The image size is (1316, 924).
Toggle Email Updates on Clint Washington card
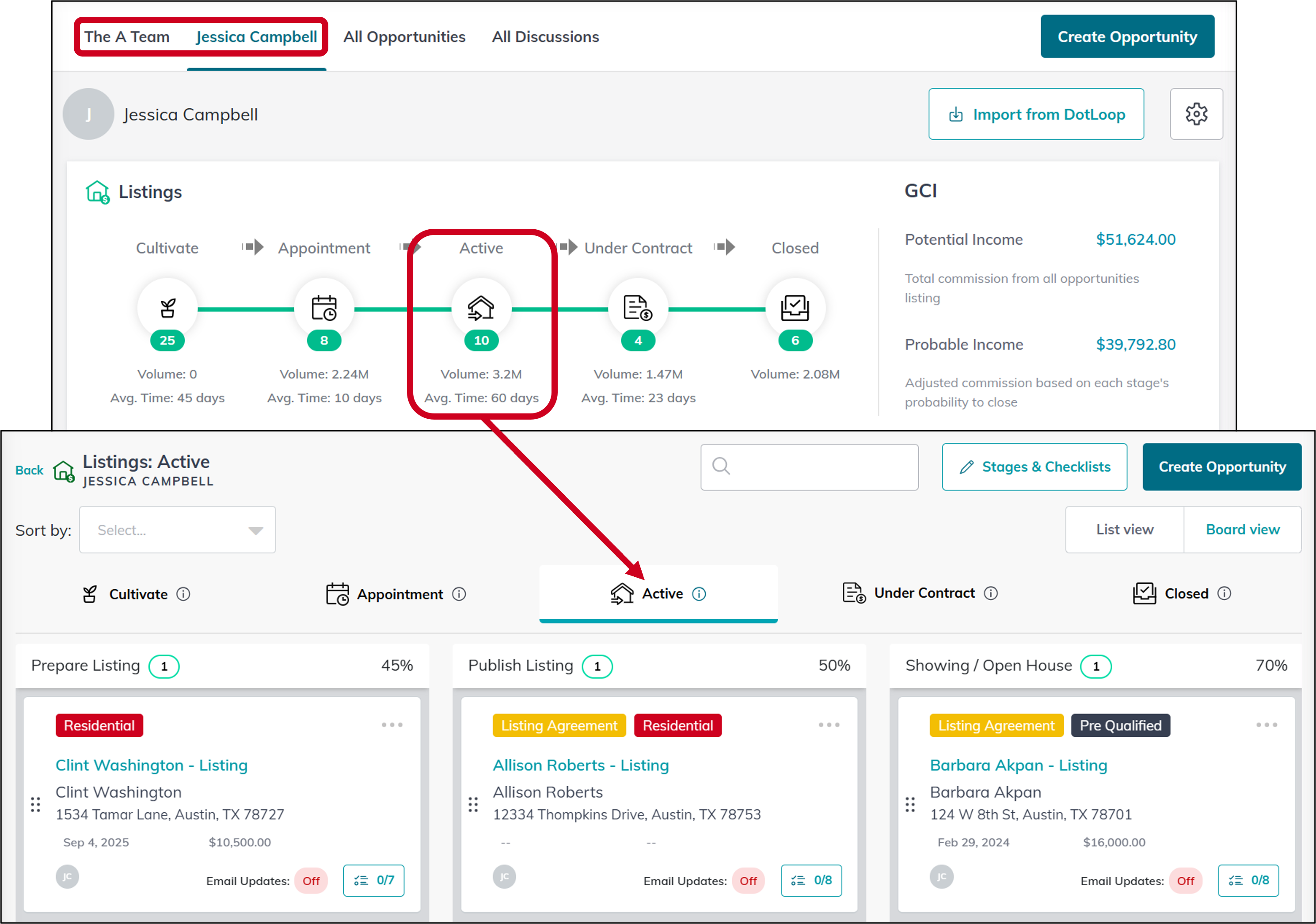(x=311, y=880)
